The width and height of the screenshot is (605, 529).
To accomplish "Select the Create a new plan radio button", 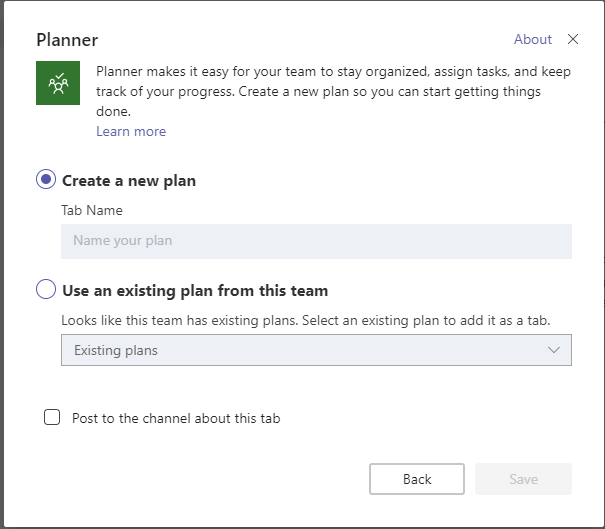I will (46, 180).
